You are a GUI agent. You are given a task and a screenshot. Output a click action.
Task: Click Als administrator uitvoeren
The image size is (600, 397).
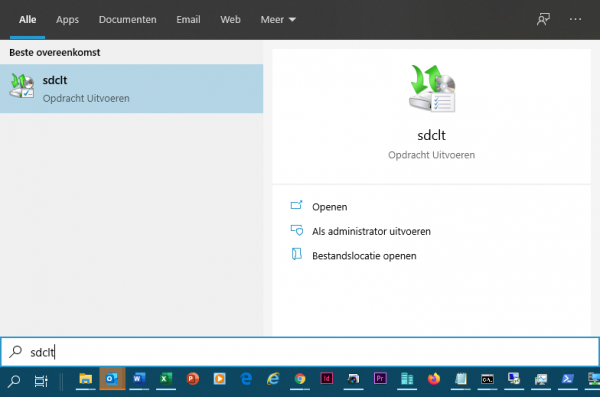pyautogui.click(x=371, y=231)
